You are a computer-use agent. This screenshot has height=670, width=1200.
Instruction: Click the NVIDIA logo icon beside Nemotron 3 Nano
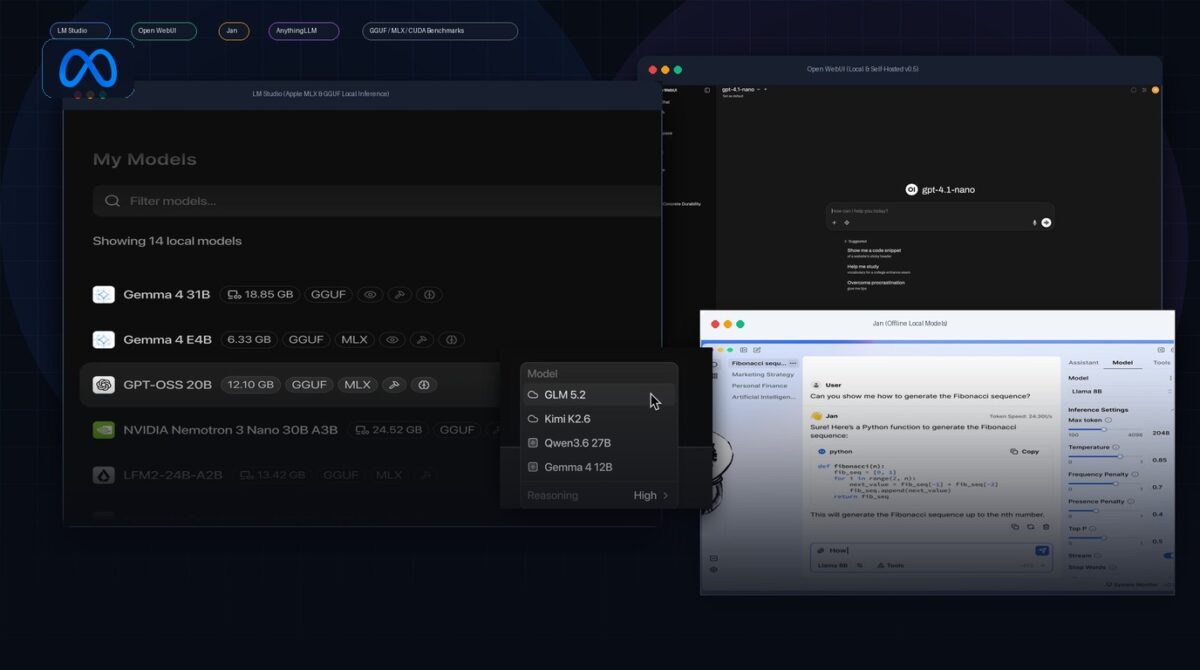click(104, 430)
